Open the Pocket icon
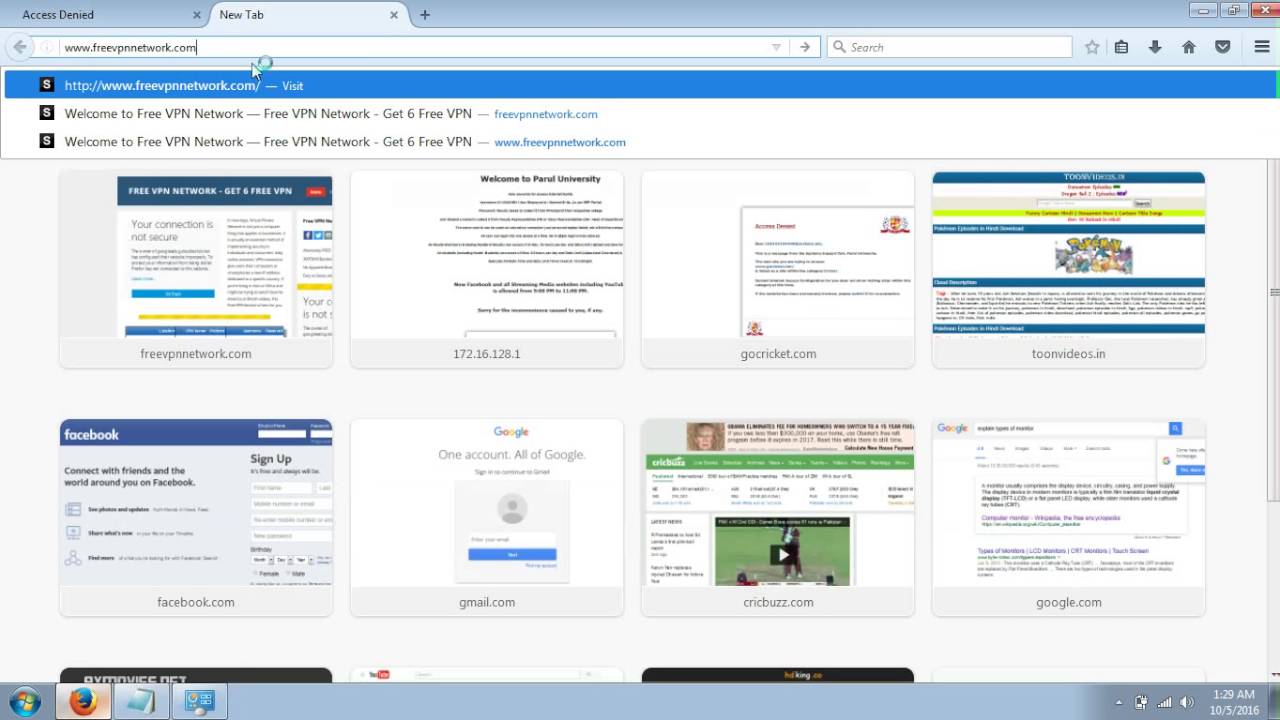This screenshot has width=1280, height=720. click(x=1223, y=47)
